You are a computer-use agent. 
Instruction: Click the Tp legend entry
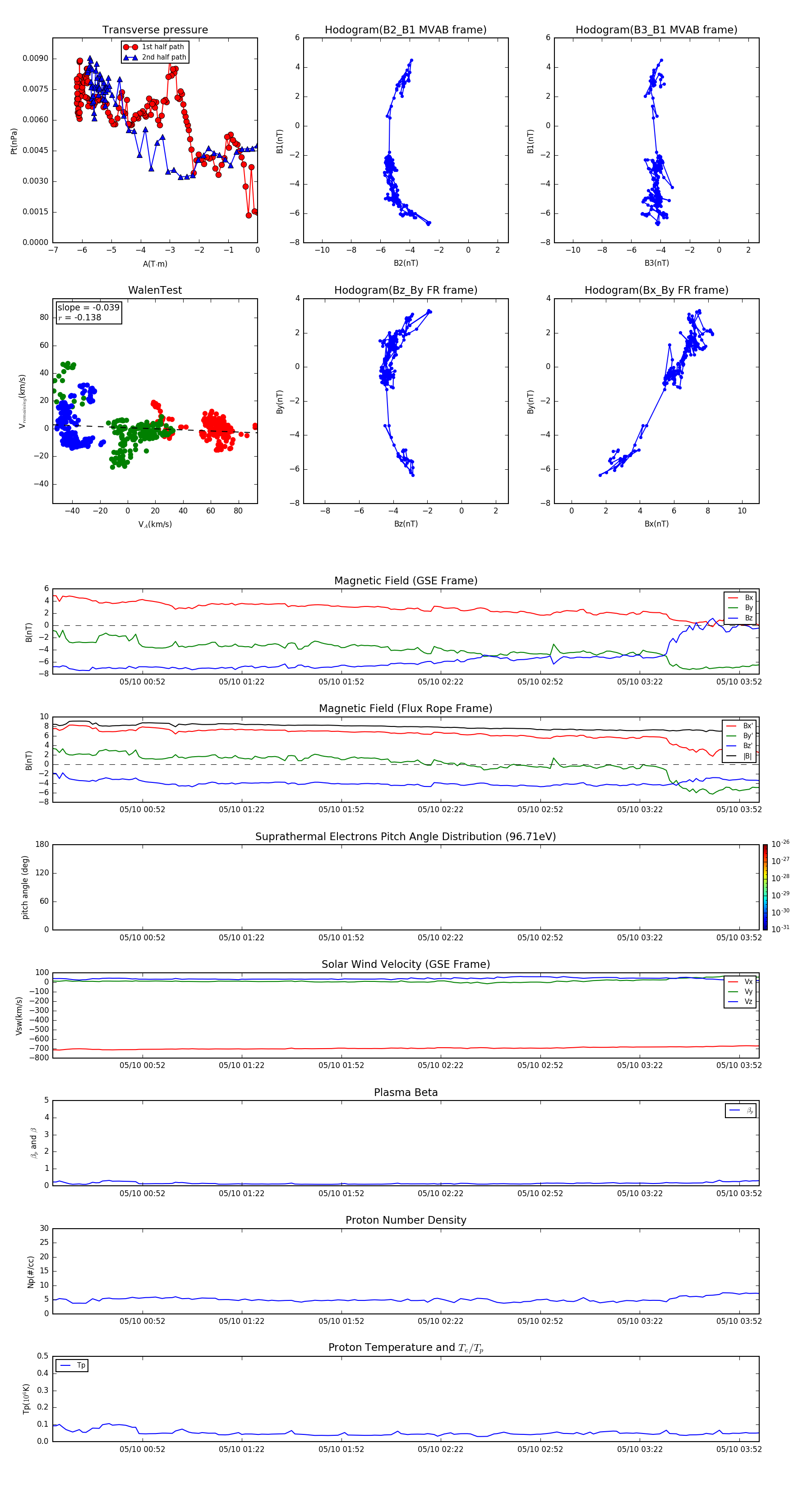point(72,1365)
